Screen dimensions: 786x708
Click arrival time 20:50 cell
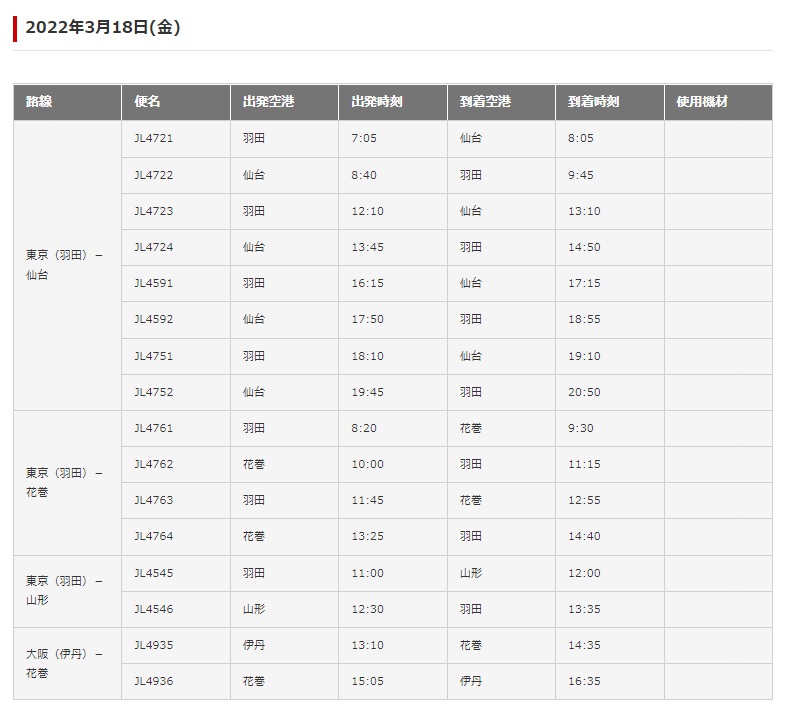click(610, 393)
